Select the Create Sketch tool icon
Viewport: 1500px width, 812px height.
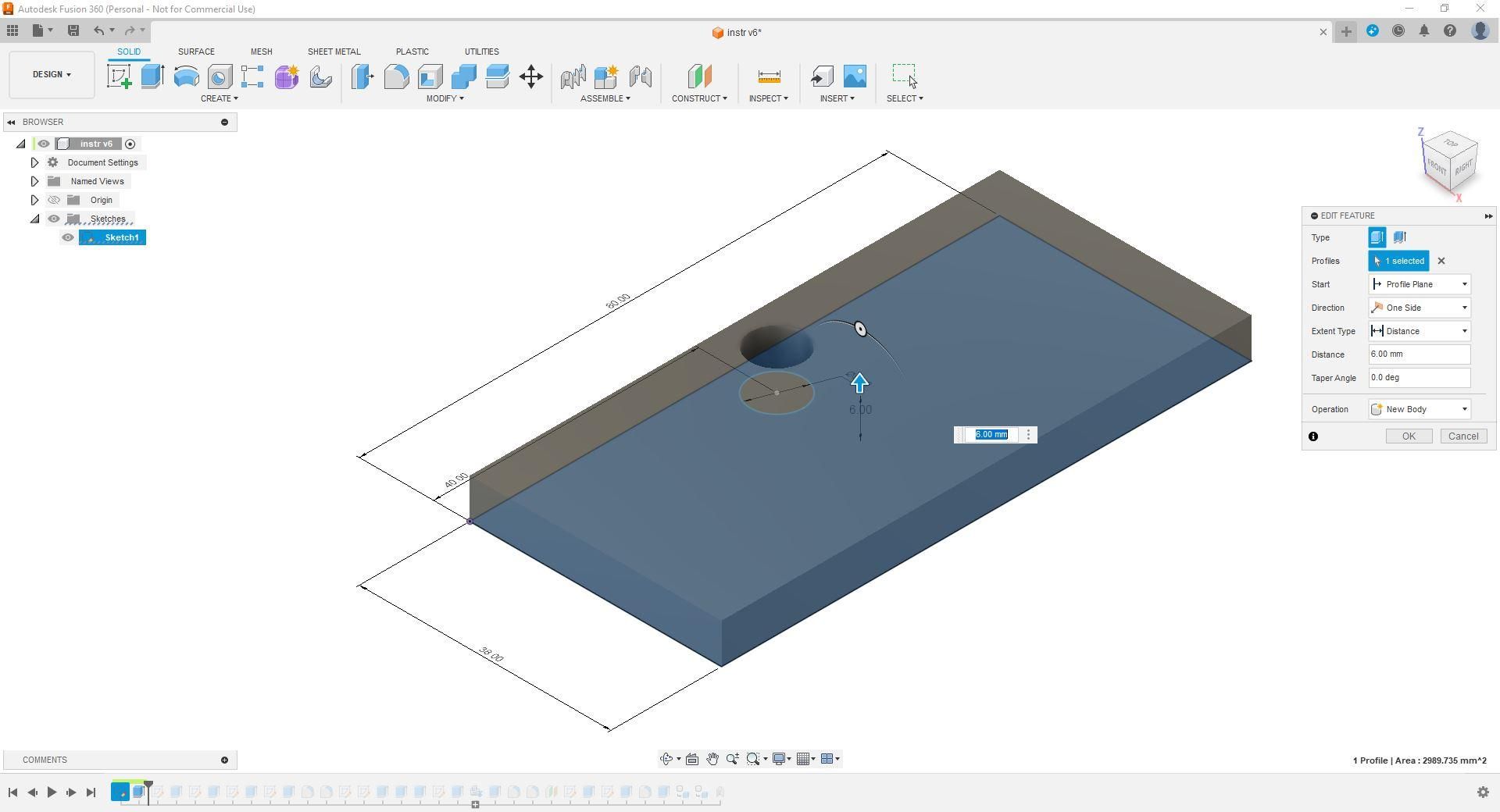point(120,77)
